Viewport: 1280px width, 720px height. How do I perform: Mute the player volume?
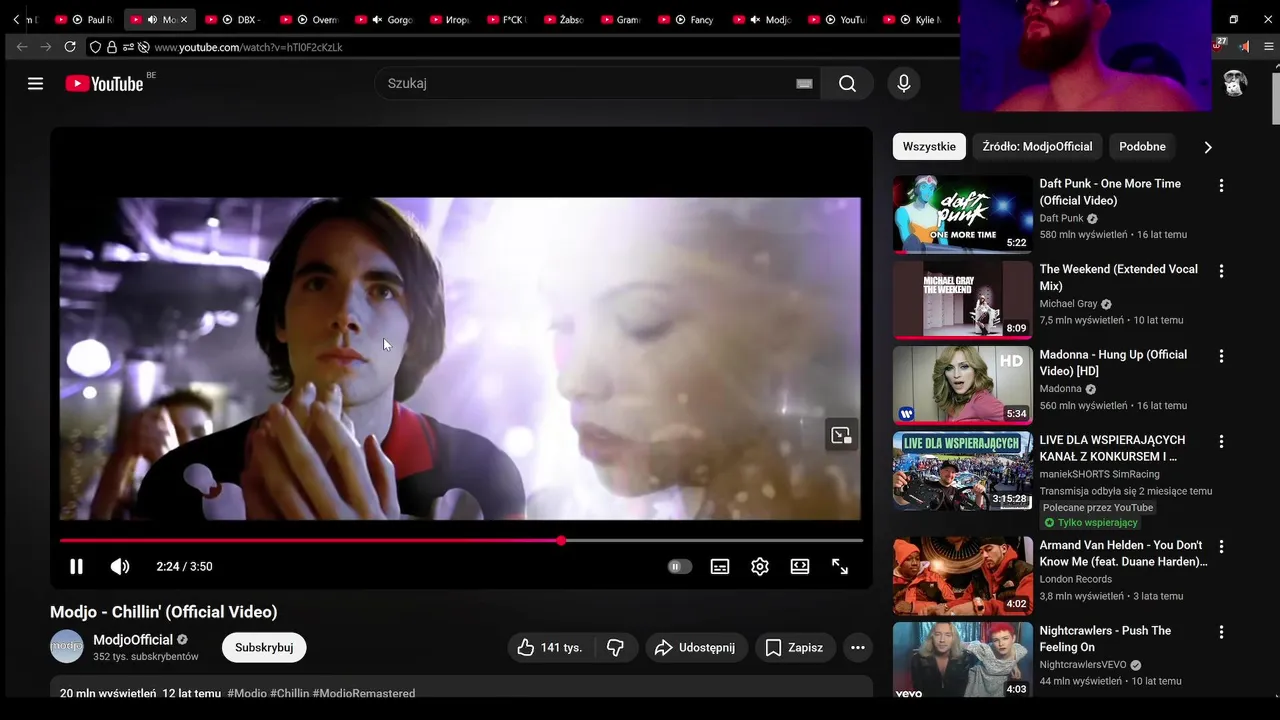coord(120,567)
